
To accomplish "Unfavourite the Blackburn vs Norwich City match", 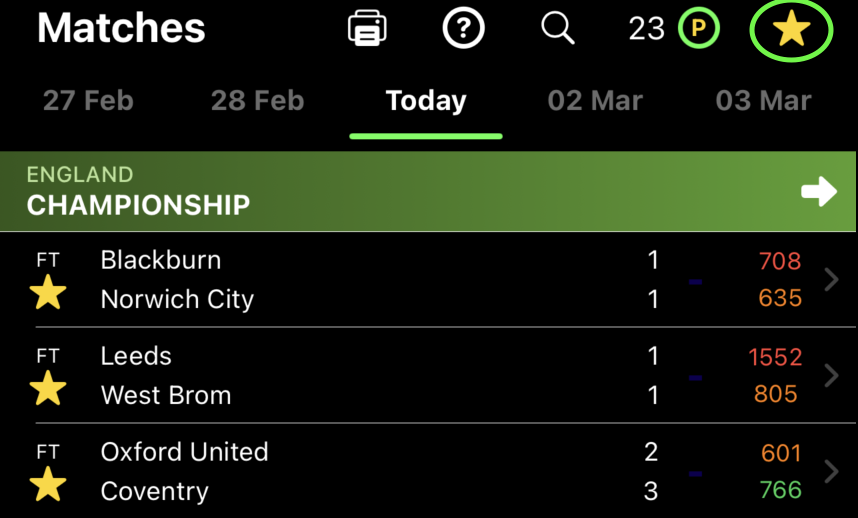I will click(x=48, y=294).
